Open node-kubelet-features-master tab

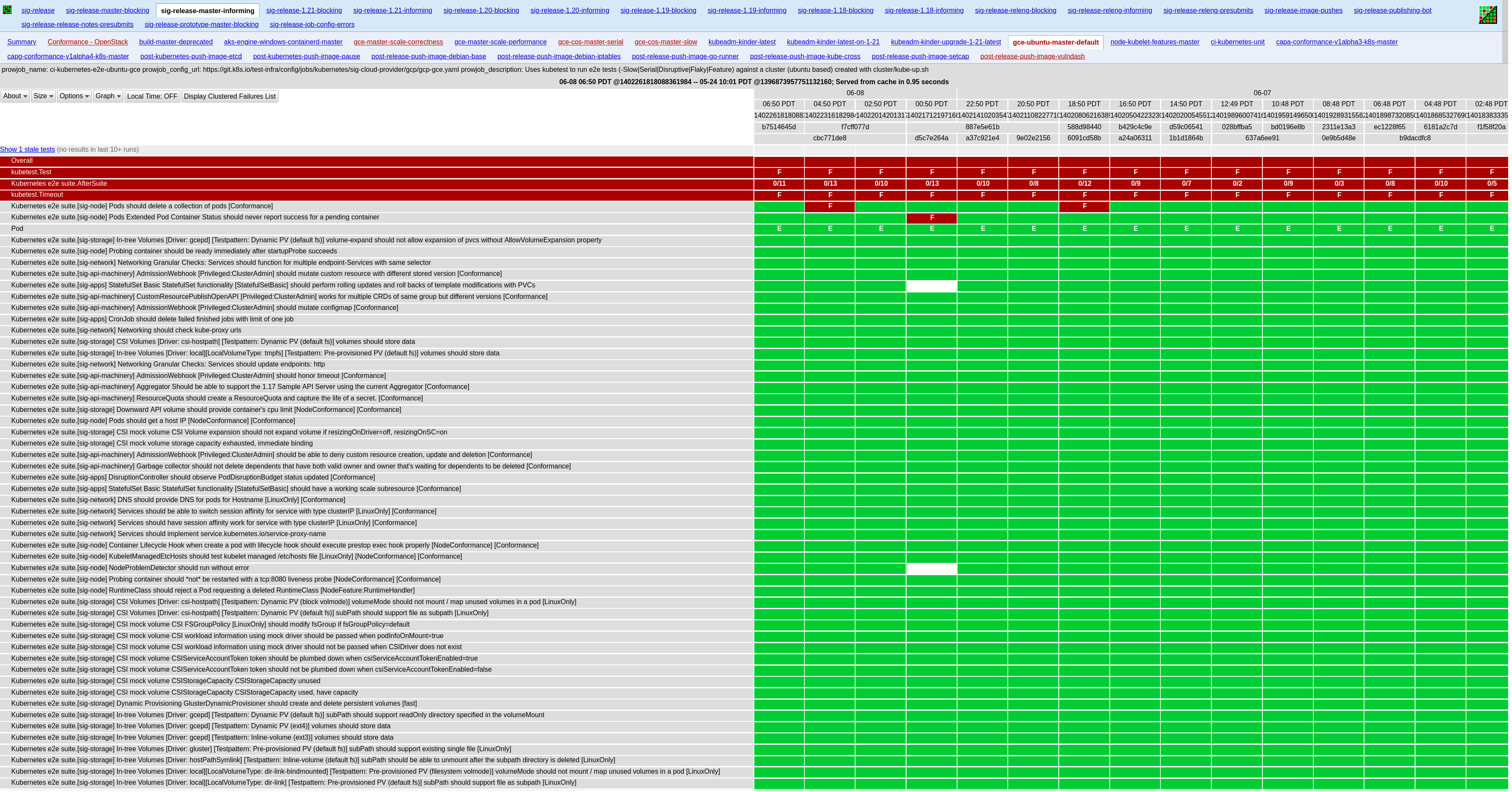[1154, 42]
